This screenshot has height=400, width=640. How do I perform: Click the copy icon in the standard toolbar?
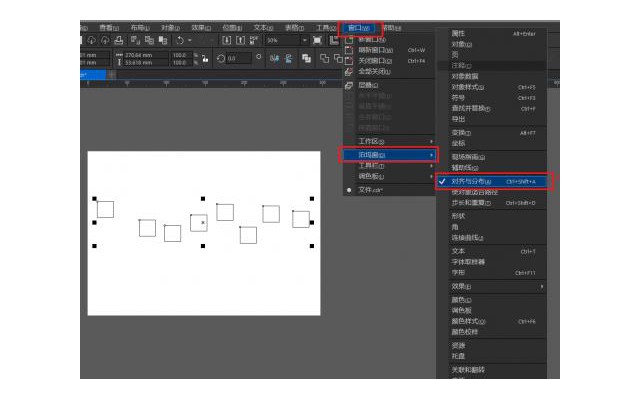coord(149,40)
